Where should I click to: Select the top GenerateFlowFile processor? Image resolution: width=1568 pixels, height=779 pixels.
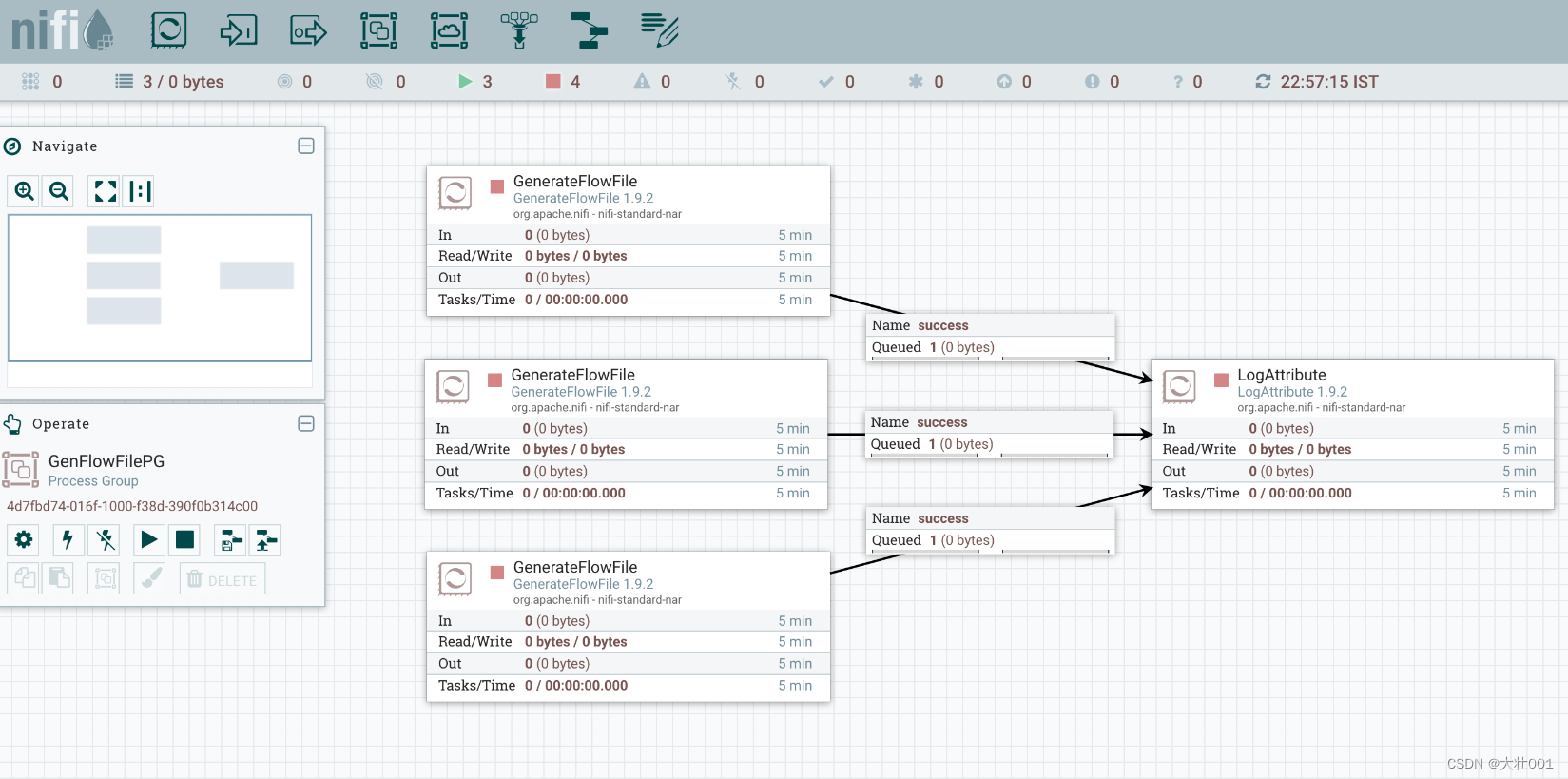point(629,241)
